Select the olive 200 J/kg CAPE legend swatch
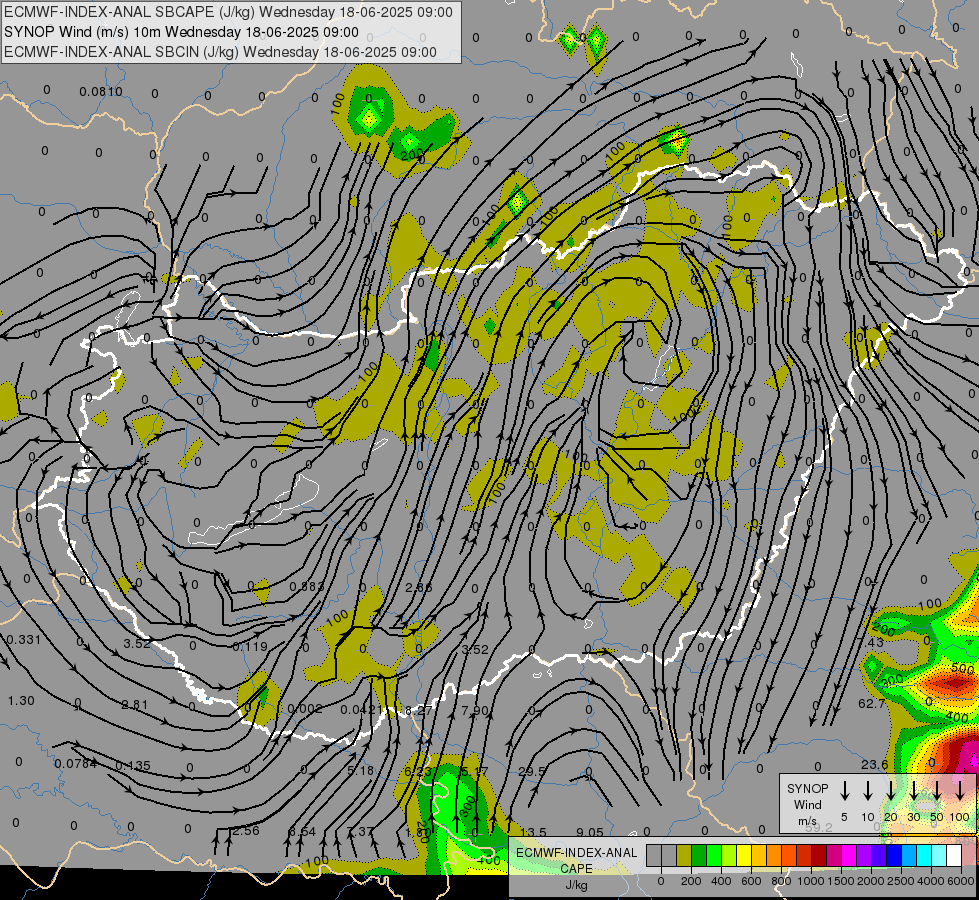The height and width of the screenshot is (900, 979). click(x=684, y=856)
